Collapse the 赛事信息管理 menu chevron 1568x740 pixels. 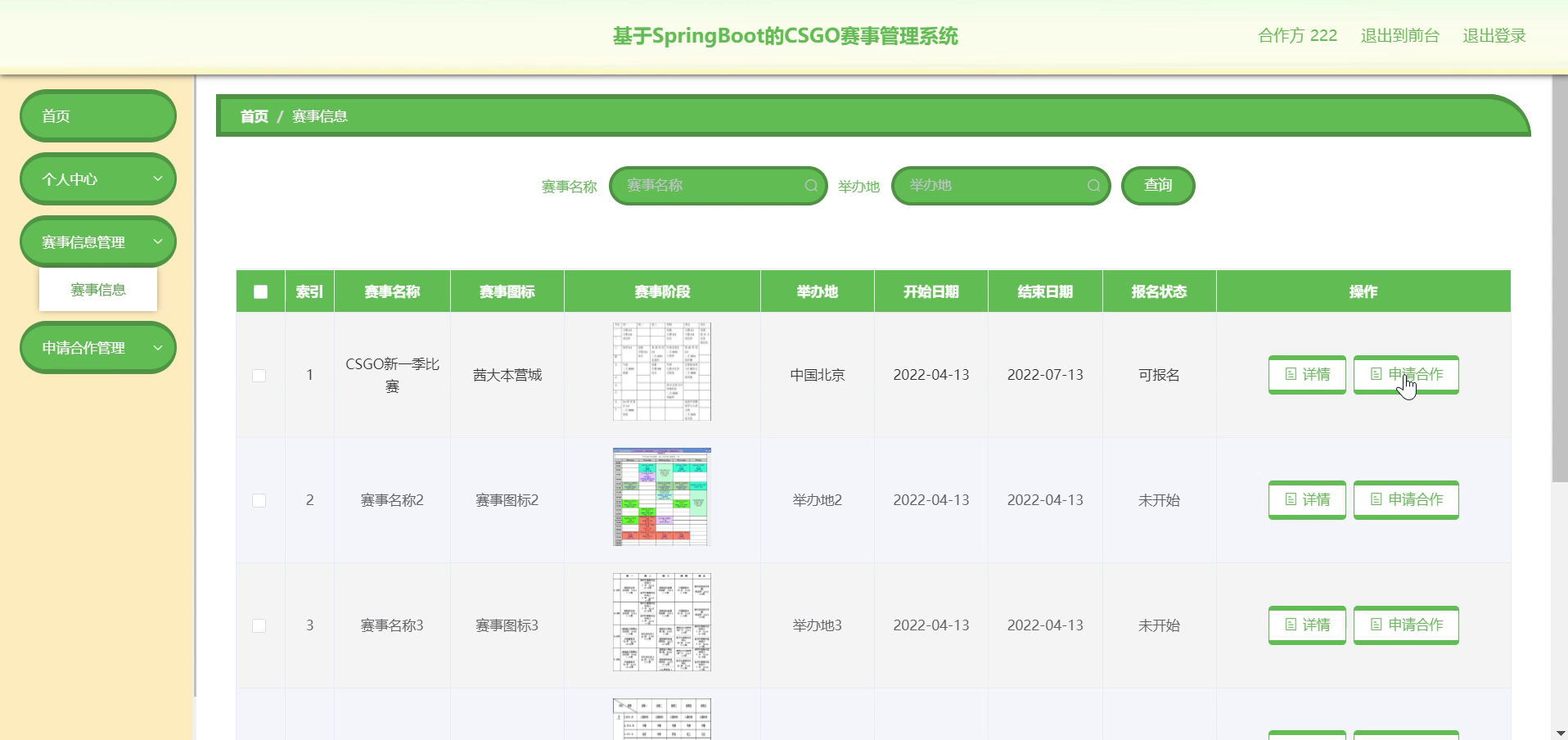(x=158, y=241)
